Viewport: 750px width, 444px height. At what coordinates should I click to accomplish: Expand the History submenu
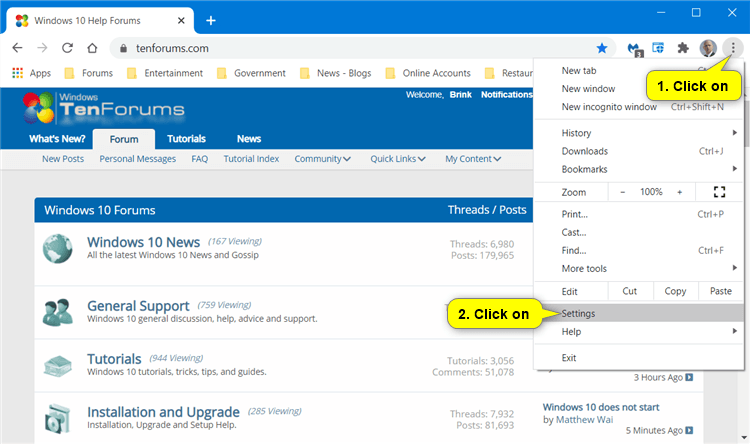coord(639,133)
